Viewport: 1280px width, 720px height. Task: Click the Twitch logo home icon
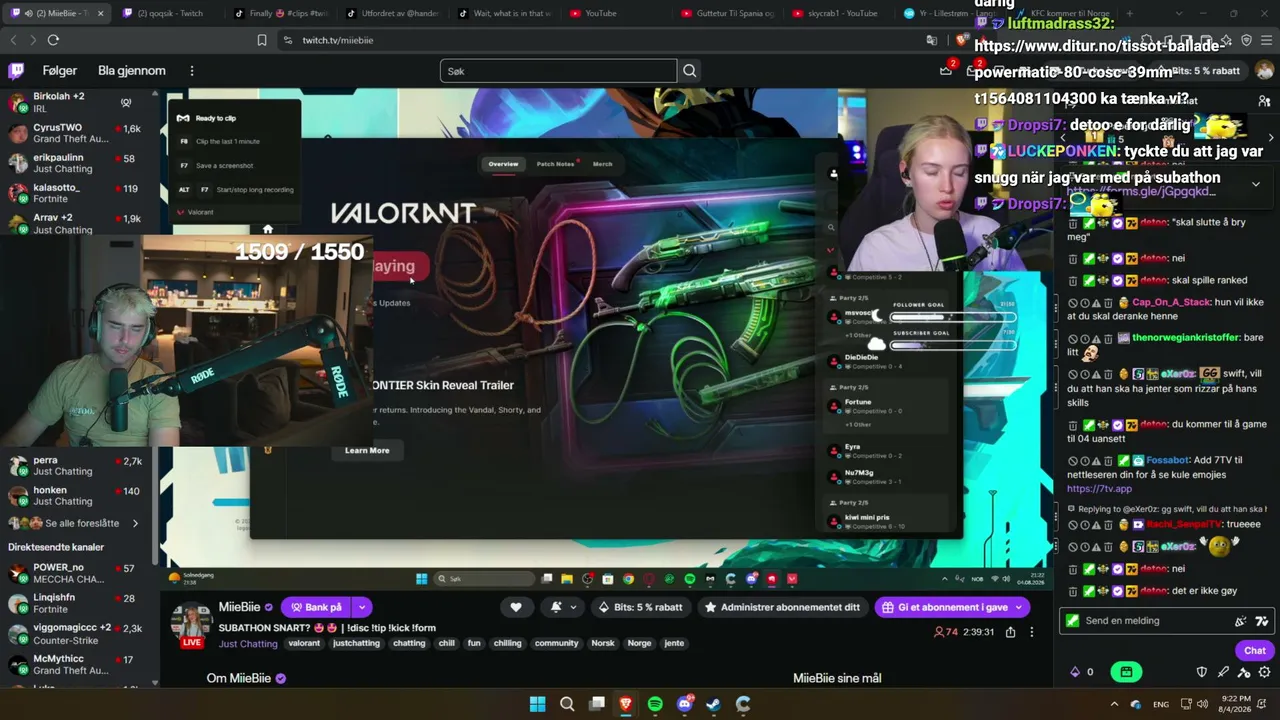pyautogui.click(x=16, y=71)
